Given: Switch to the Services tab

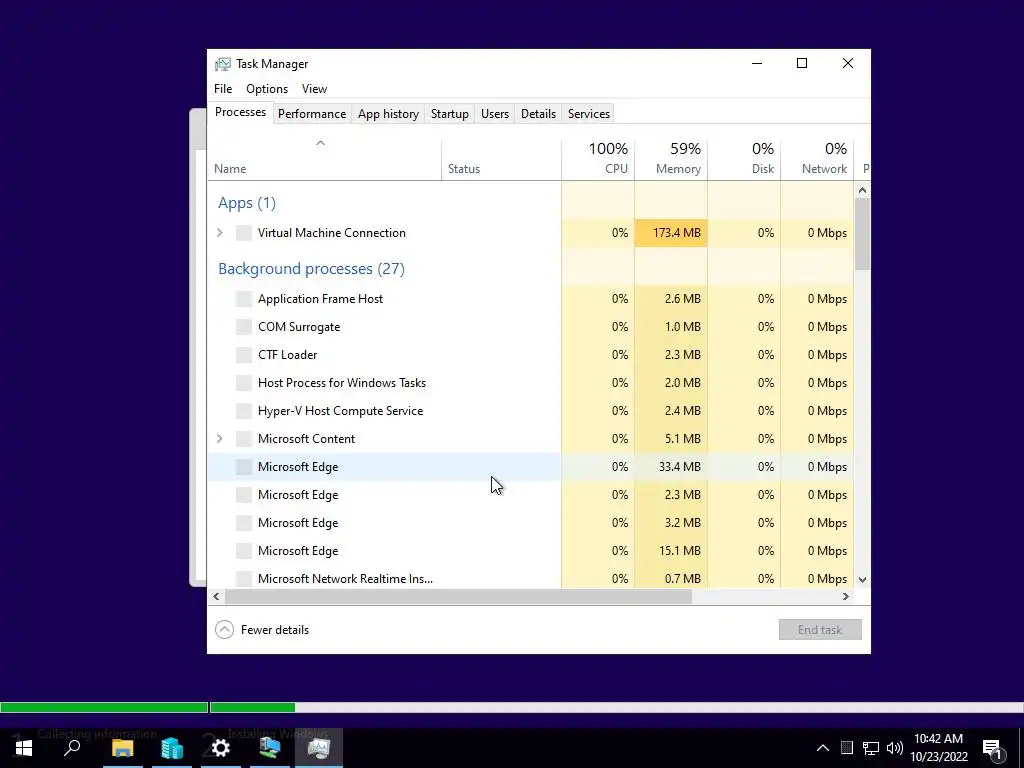Looking at the screenshot, I should [x=589, y=114].
